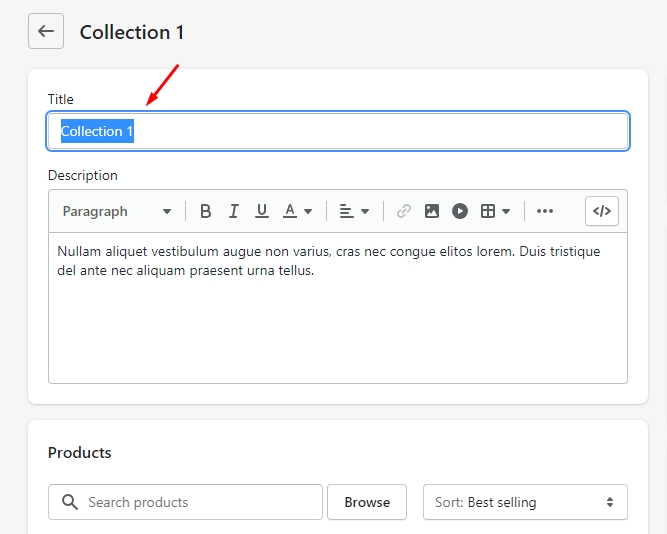Switch to HTML code view
667x534 pixels.
[602, 211]
